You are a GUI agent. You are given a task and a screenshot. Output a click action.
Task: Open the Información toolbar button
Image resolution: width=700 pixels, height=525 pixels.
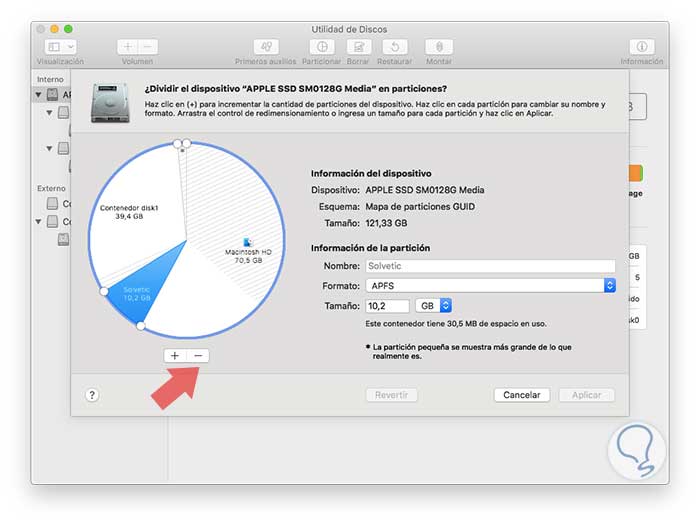pos(642,47)
